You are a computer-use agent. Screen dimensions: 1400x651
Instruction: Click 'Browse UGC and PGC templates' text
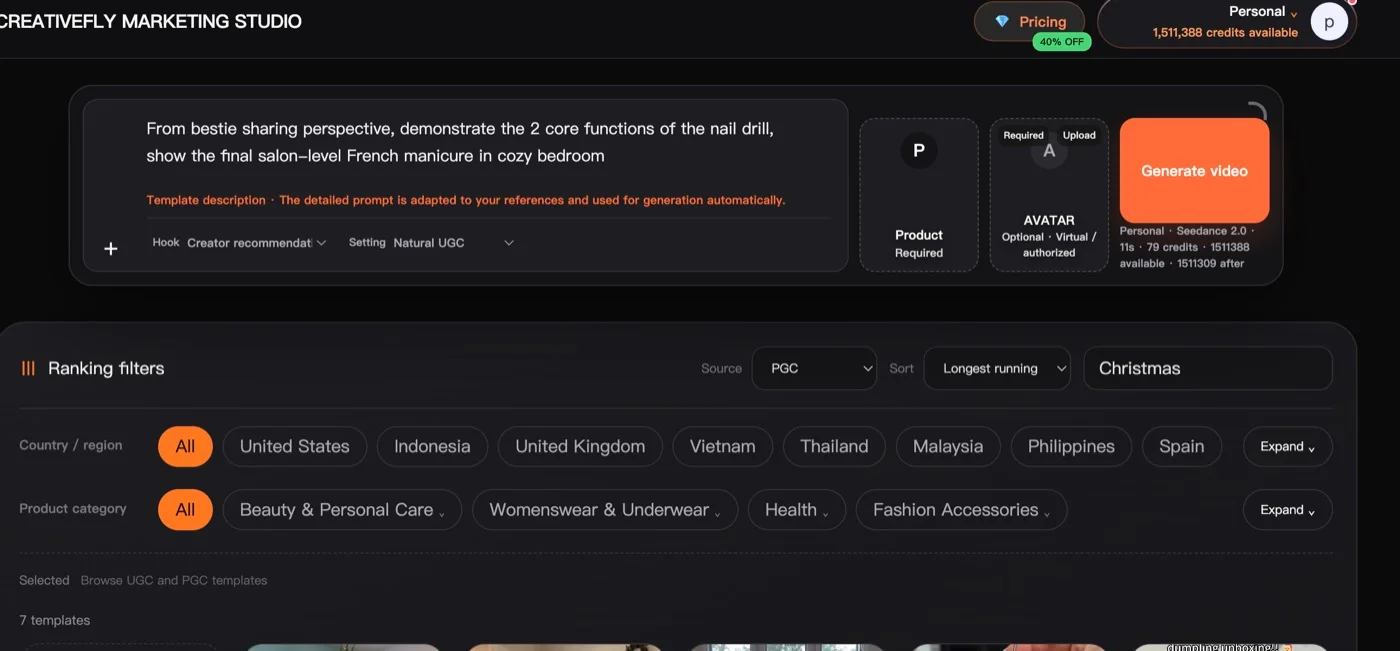pyautogui.click(x=174, y=580)
